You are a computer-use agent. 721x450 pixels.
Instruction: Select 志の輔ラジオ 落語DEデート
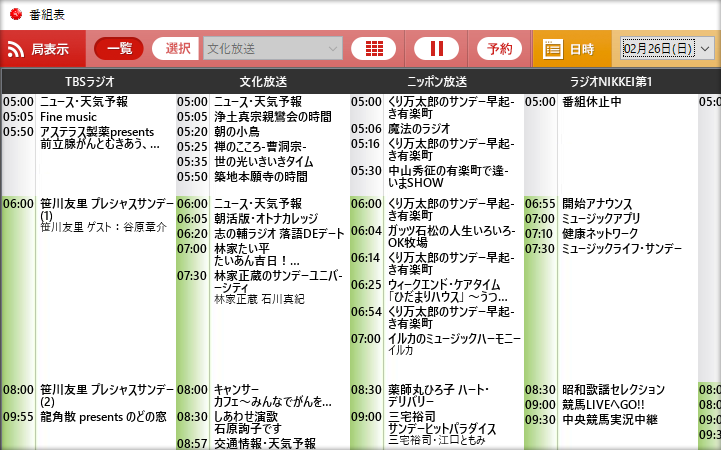pos(279,234)
